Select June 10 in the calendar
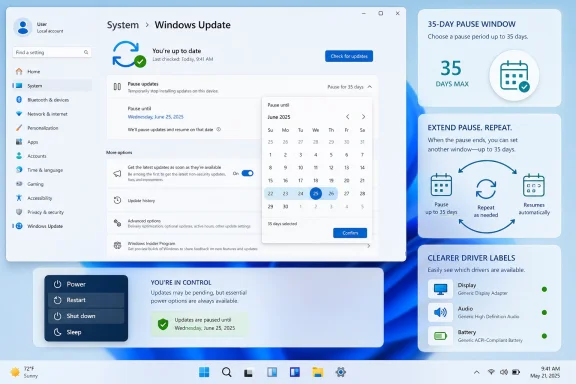The width and height of the screenshot is (576, 384). 300,168
